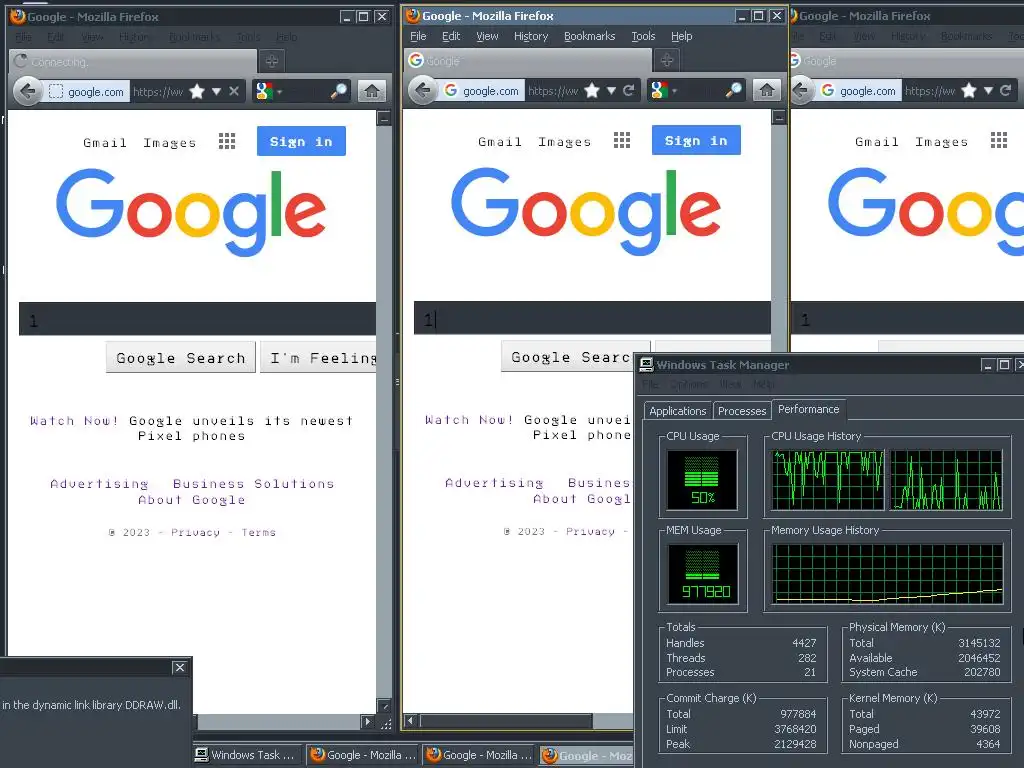Screen dimensions: 1024x768
Task: Switch to Applications tab in Task Manager
Action: (677, 411)
